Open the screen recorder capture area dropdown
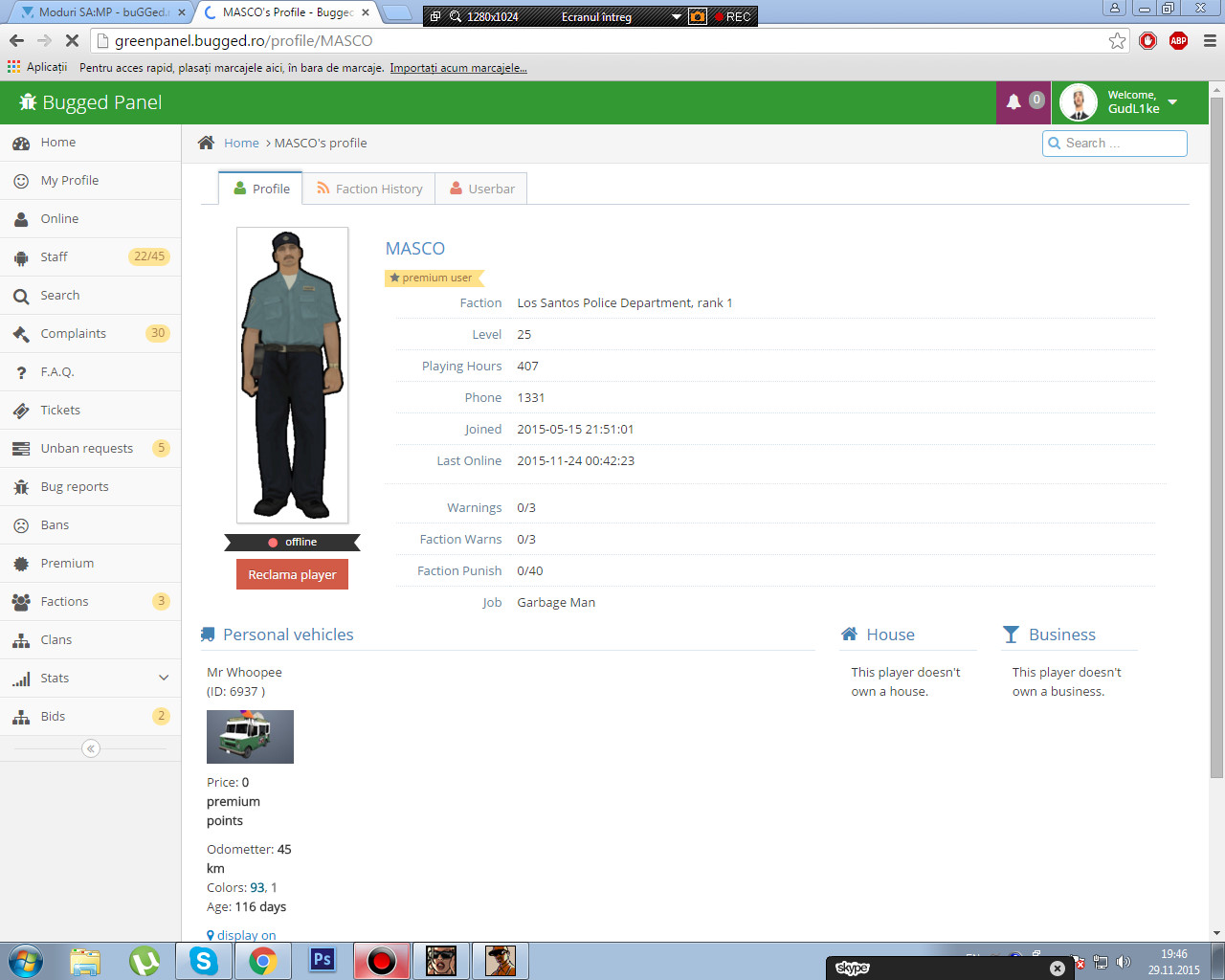Viewport: 1225px width, 980px height. click(676, 16)
